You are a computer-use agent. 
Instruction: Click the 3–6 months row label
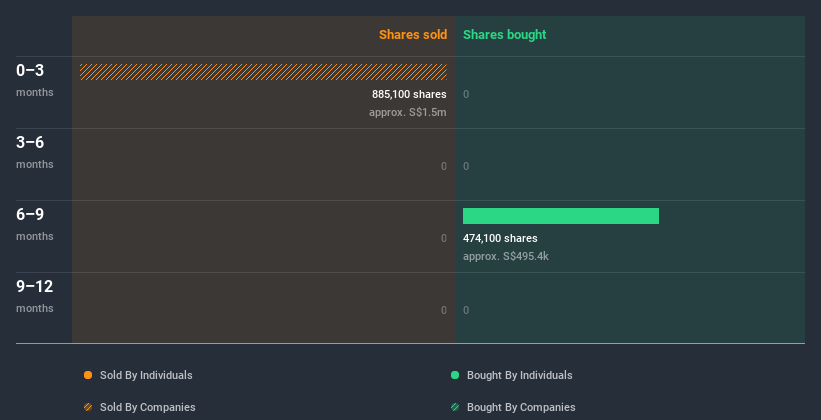pyautogui.click(x=35, y=152)
